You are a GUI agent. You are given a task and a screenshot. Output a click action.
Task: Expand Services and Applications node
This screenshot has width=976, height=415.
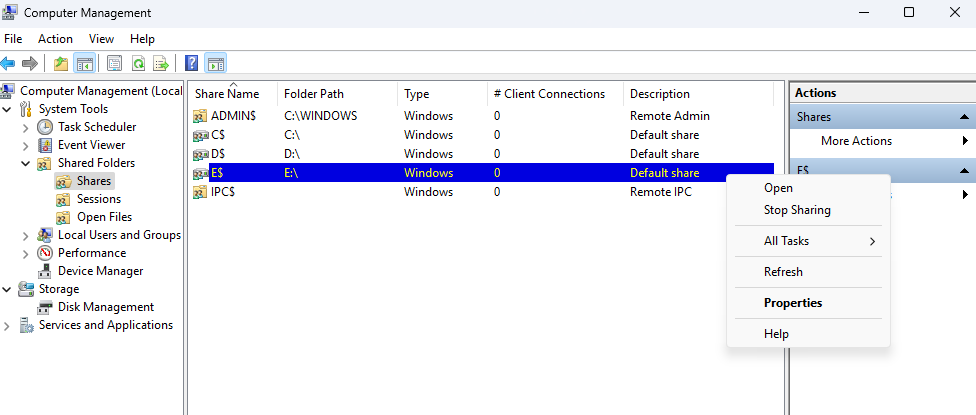click(x=7, y=326)
